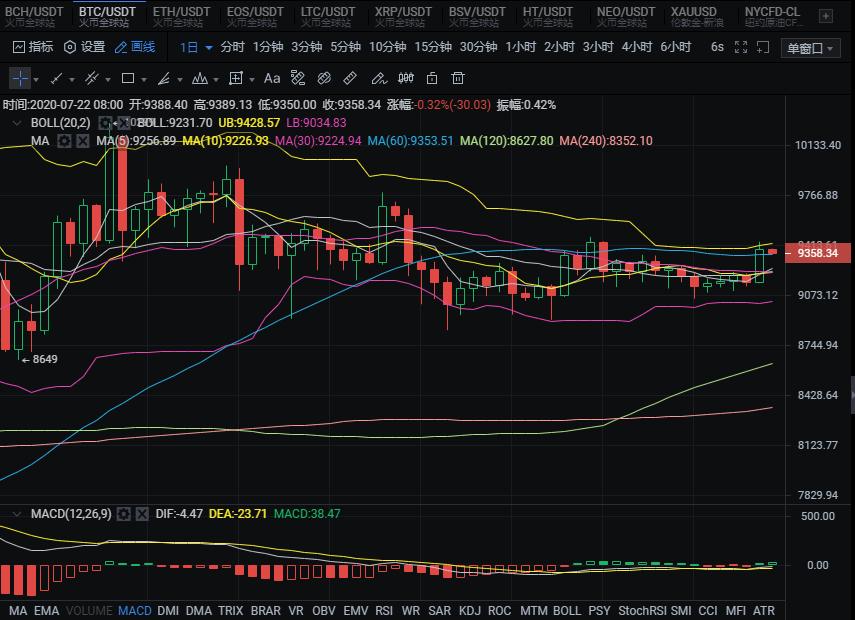This screenshot has height=620, width=855.
Task: Remove the MA indicator
Action: coord(82,141)
